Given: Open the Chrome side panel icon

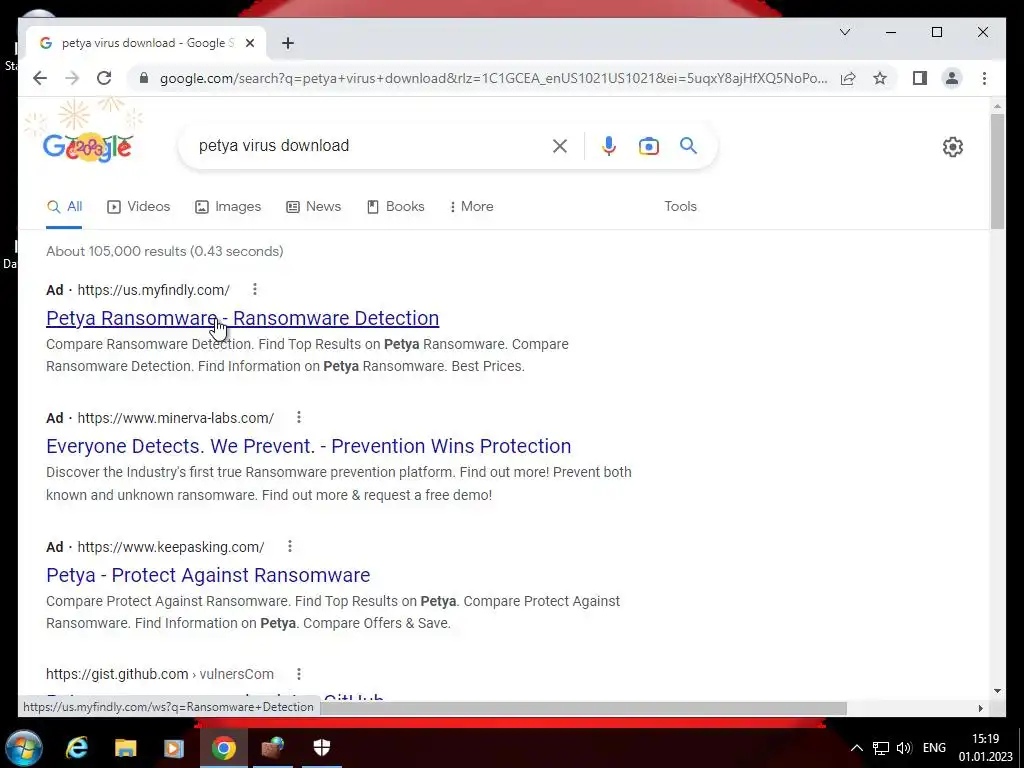Looking at the screenshot, I should pos(920,78).
